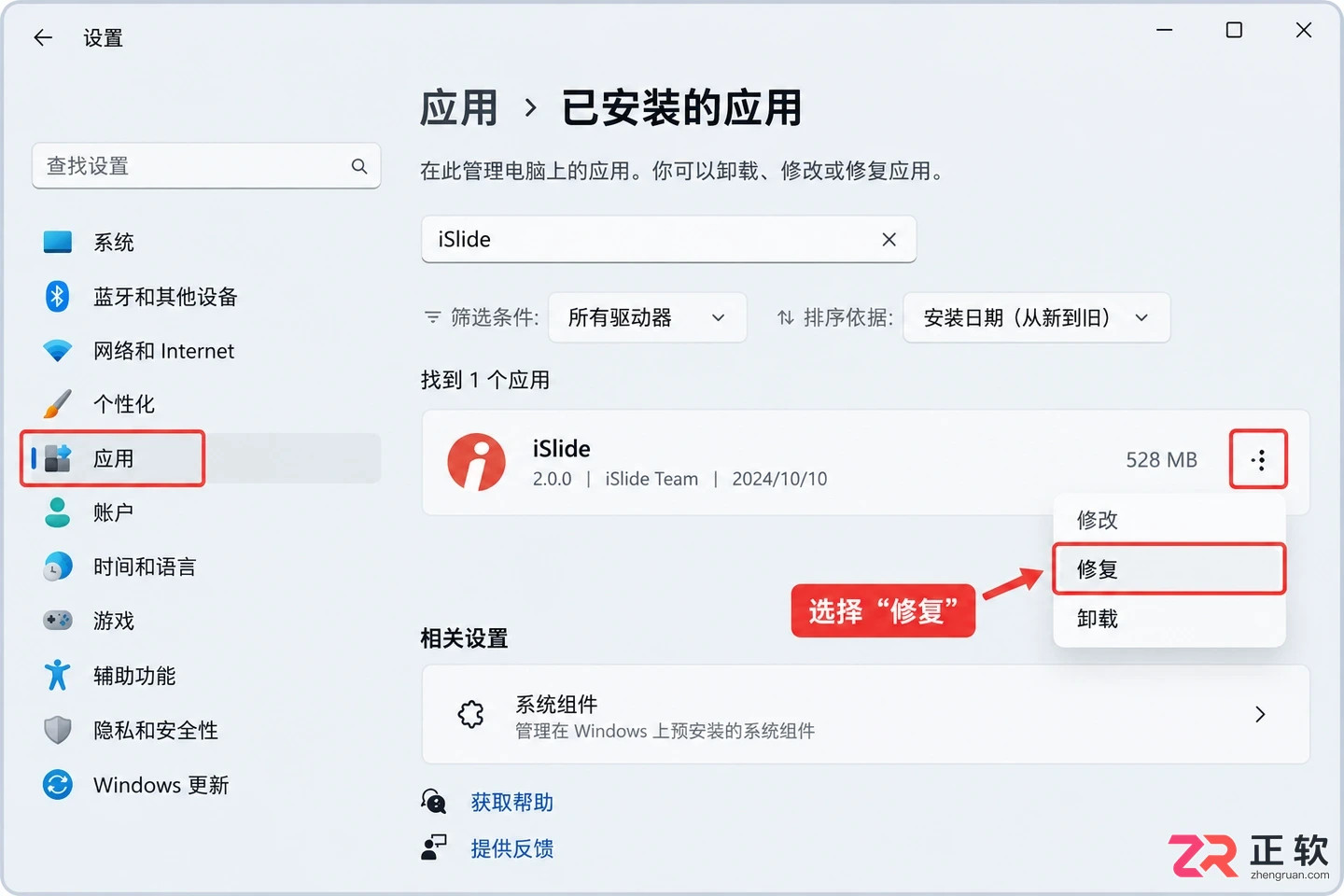Screen dimensions: 1344x896
Task: Click the 找到 1 个应用 result text
Action: (485, 380)
